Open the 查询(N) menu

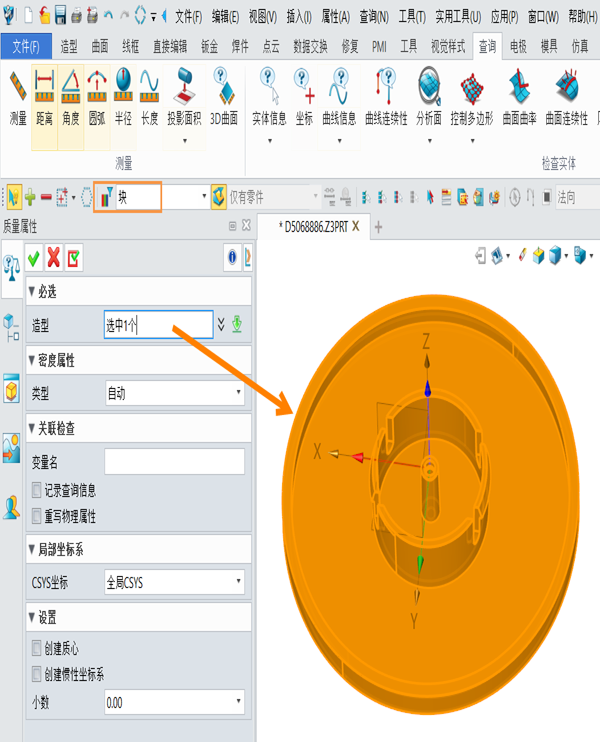click(x=374, y=17)
